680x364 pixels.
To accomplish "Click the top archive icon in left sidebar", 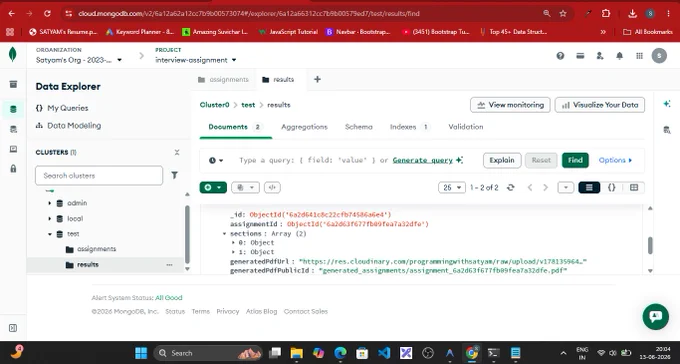I will coord(13,84).
